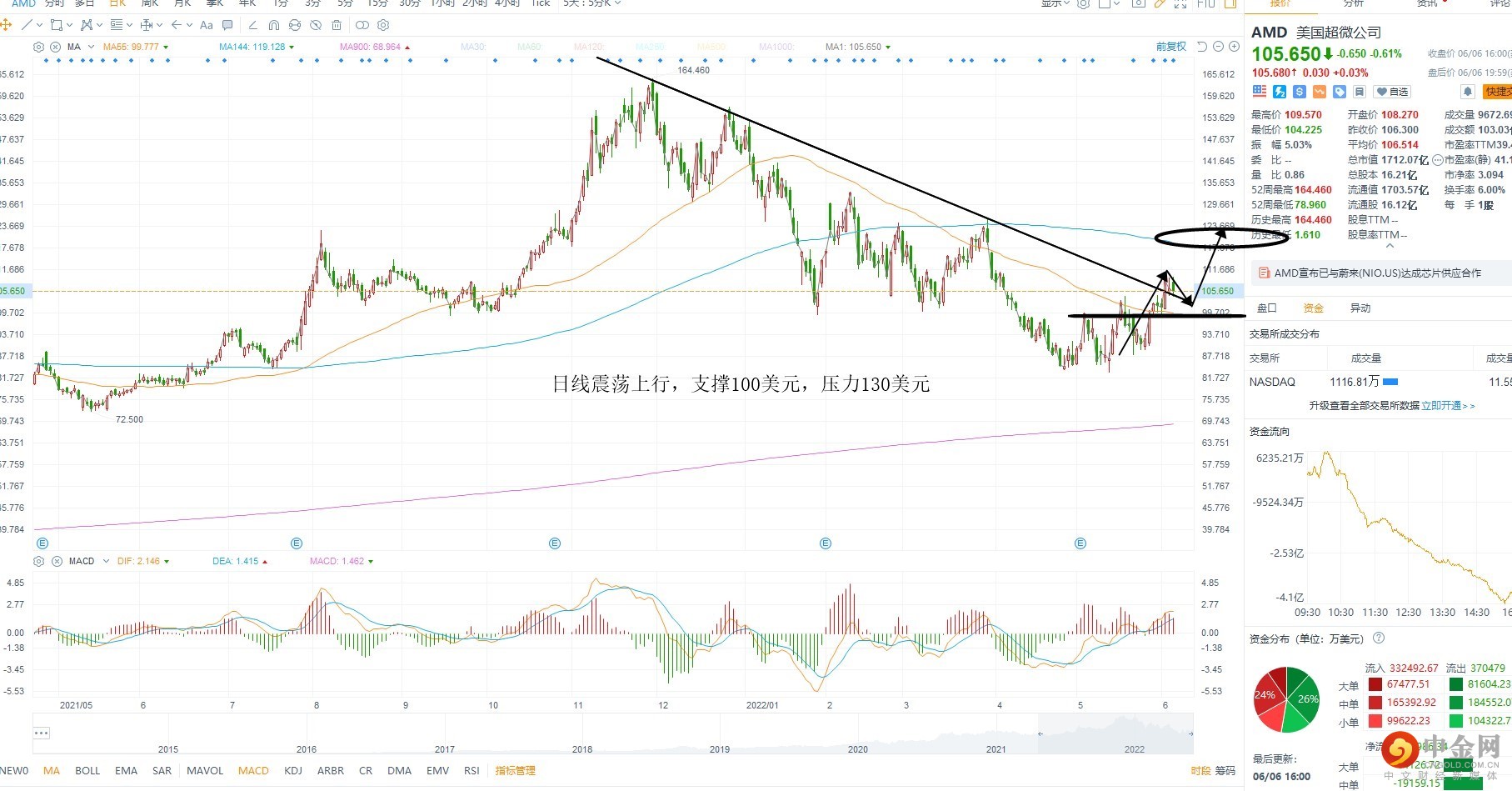Open the 异动 unusual activity tab
Viewport: 1512px width, 791px height.
coord(1360,308)
